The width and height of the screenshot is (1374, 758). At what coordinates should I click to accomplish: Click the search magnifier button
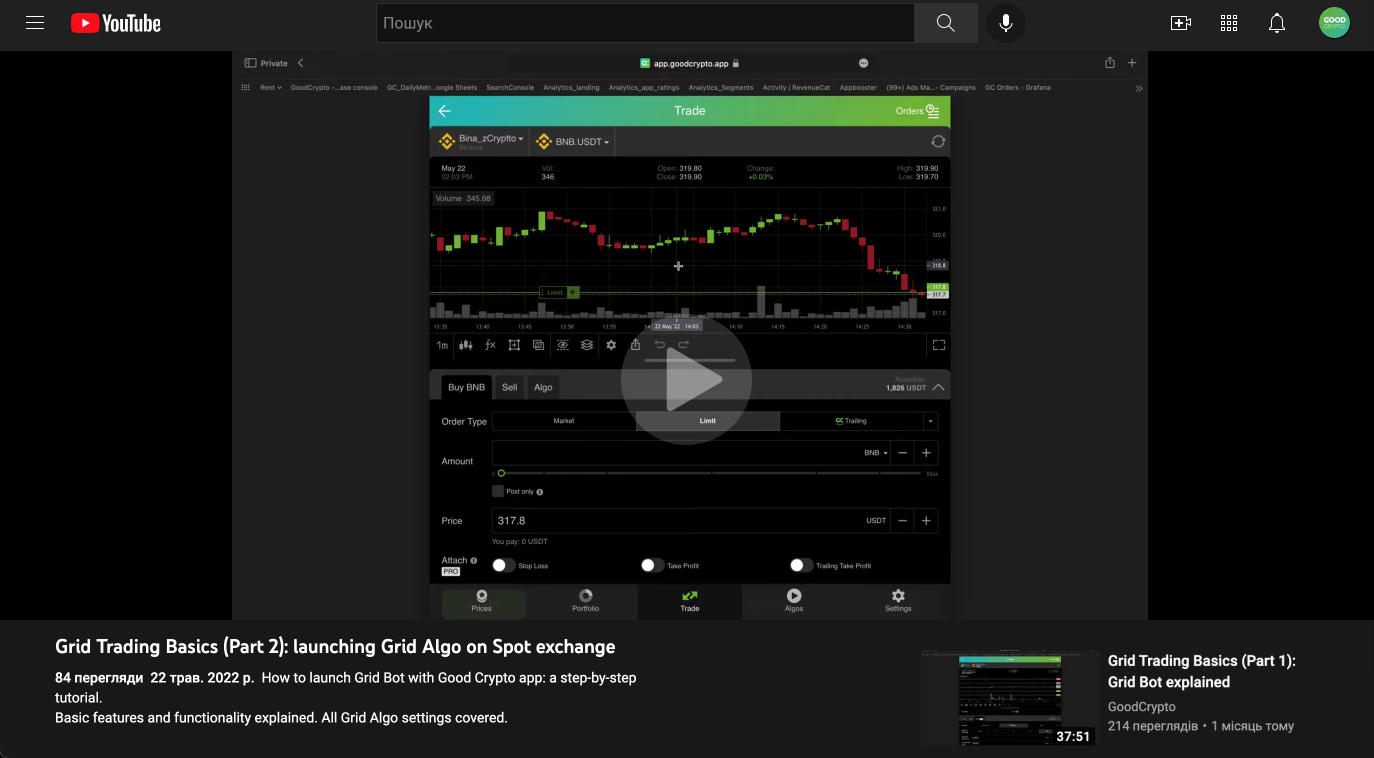945,23
